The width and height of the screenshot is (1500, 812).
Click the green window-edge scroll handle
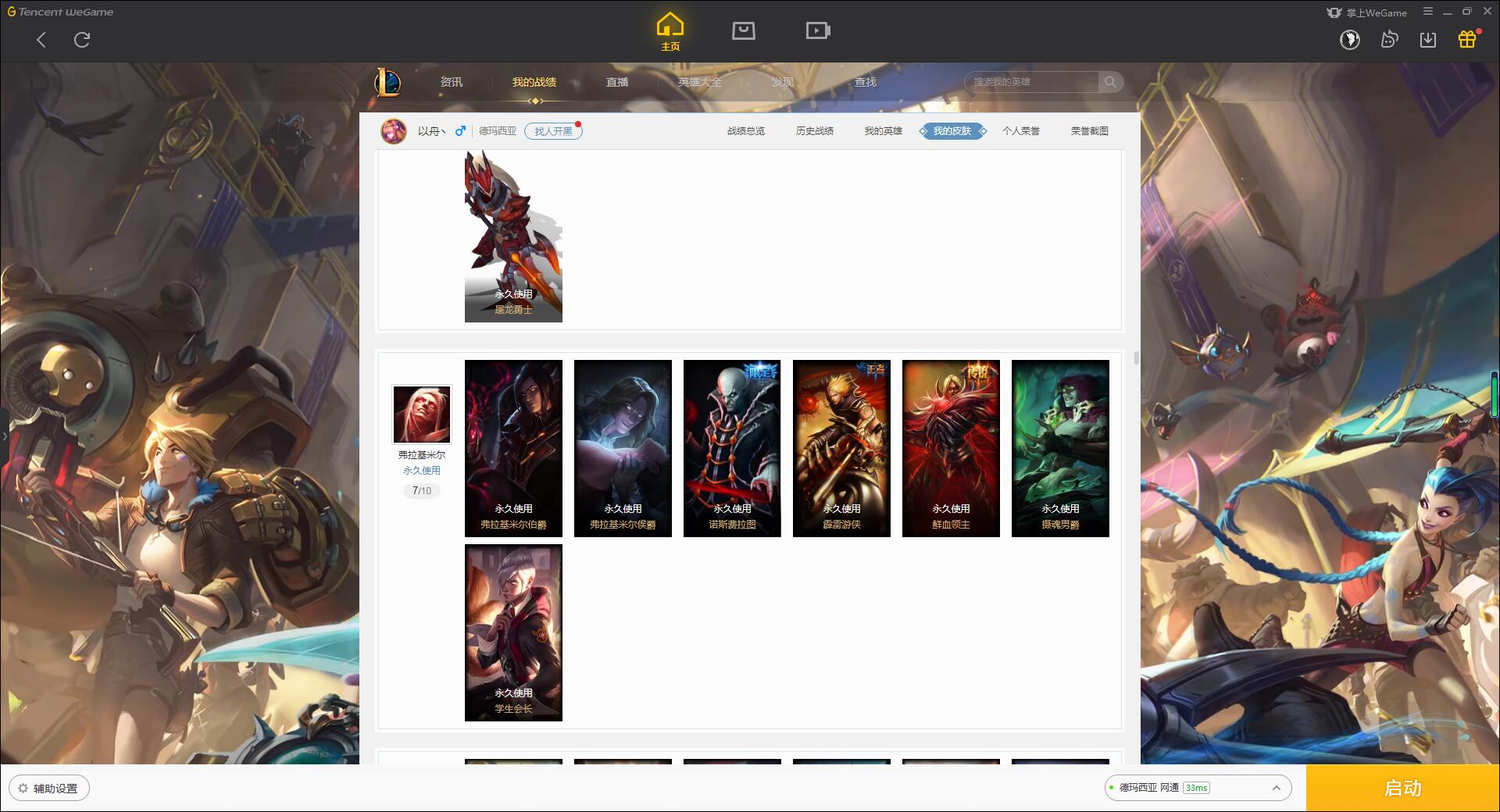[x=1495, y=395]
